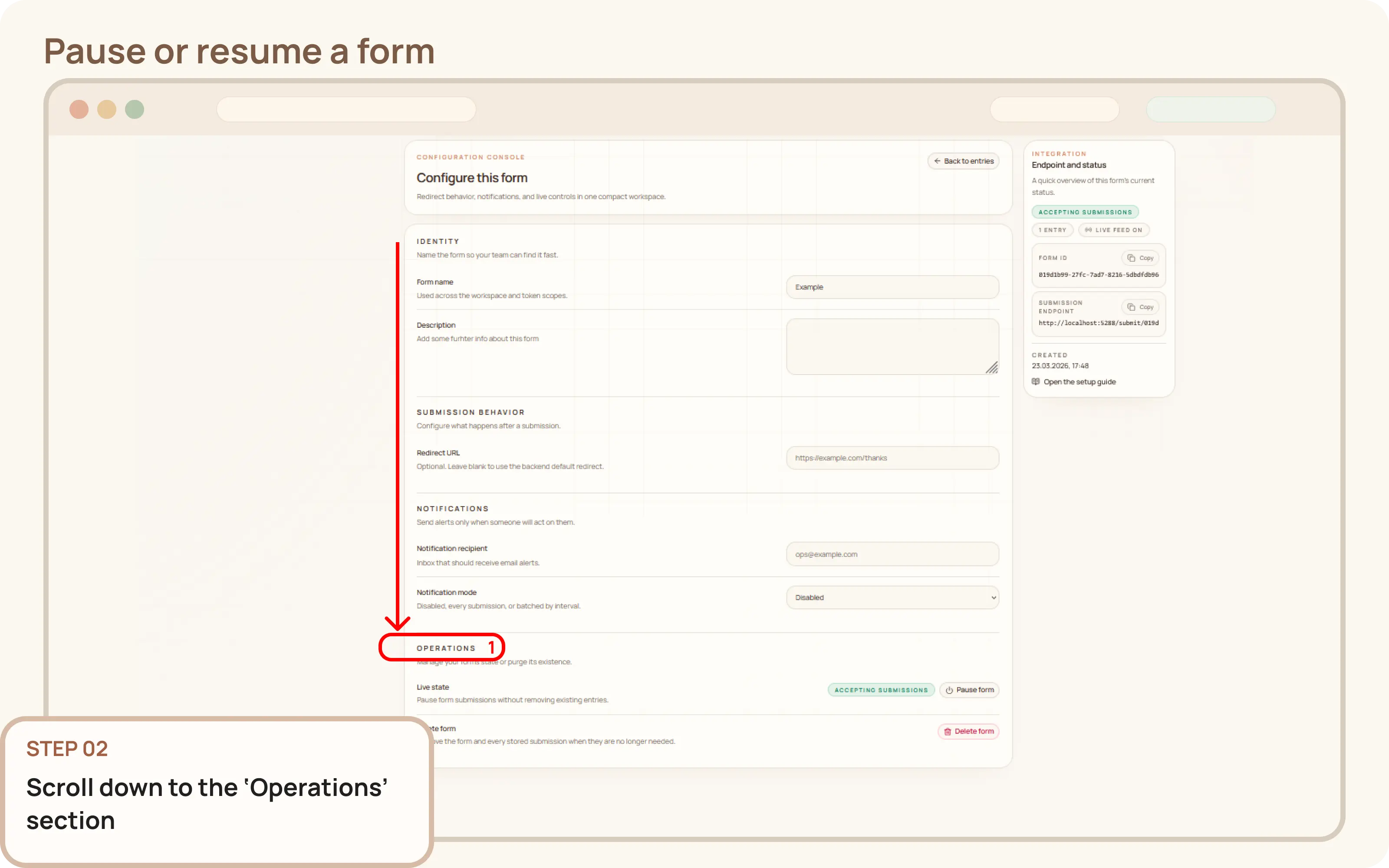
Task: Copy the Form ID to clipboard
Action: [x=1140, y=258]
